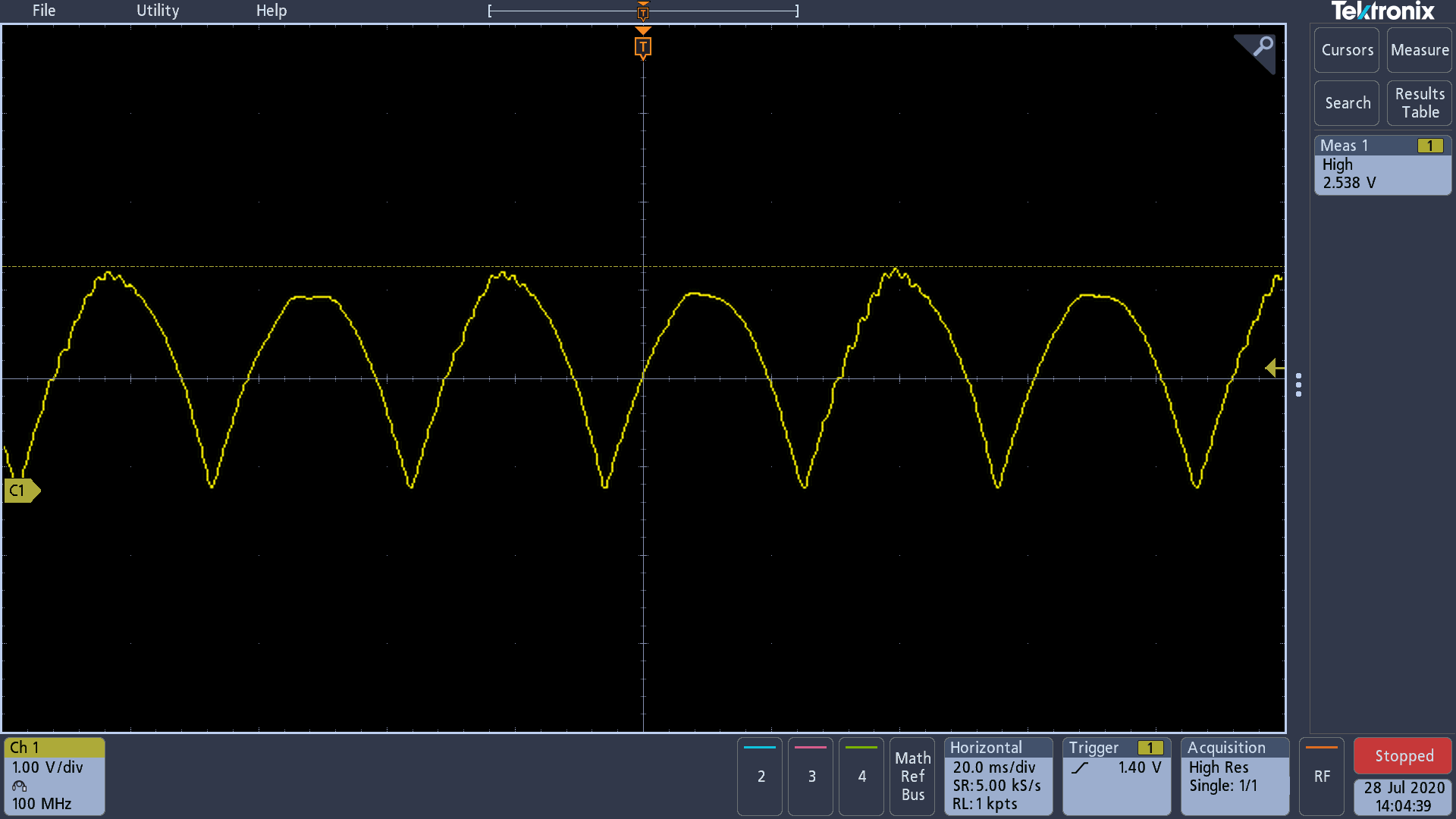Image resolution: width=1456 pixels, height=819 pixels.
Task: Click the waveform record position bar
Action: 561,11
